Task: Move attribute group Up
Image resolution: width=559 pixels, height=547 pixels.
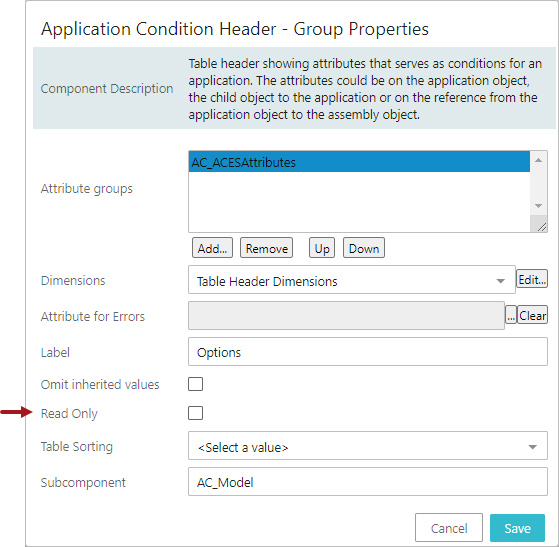Action: (x=322, y=248)
